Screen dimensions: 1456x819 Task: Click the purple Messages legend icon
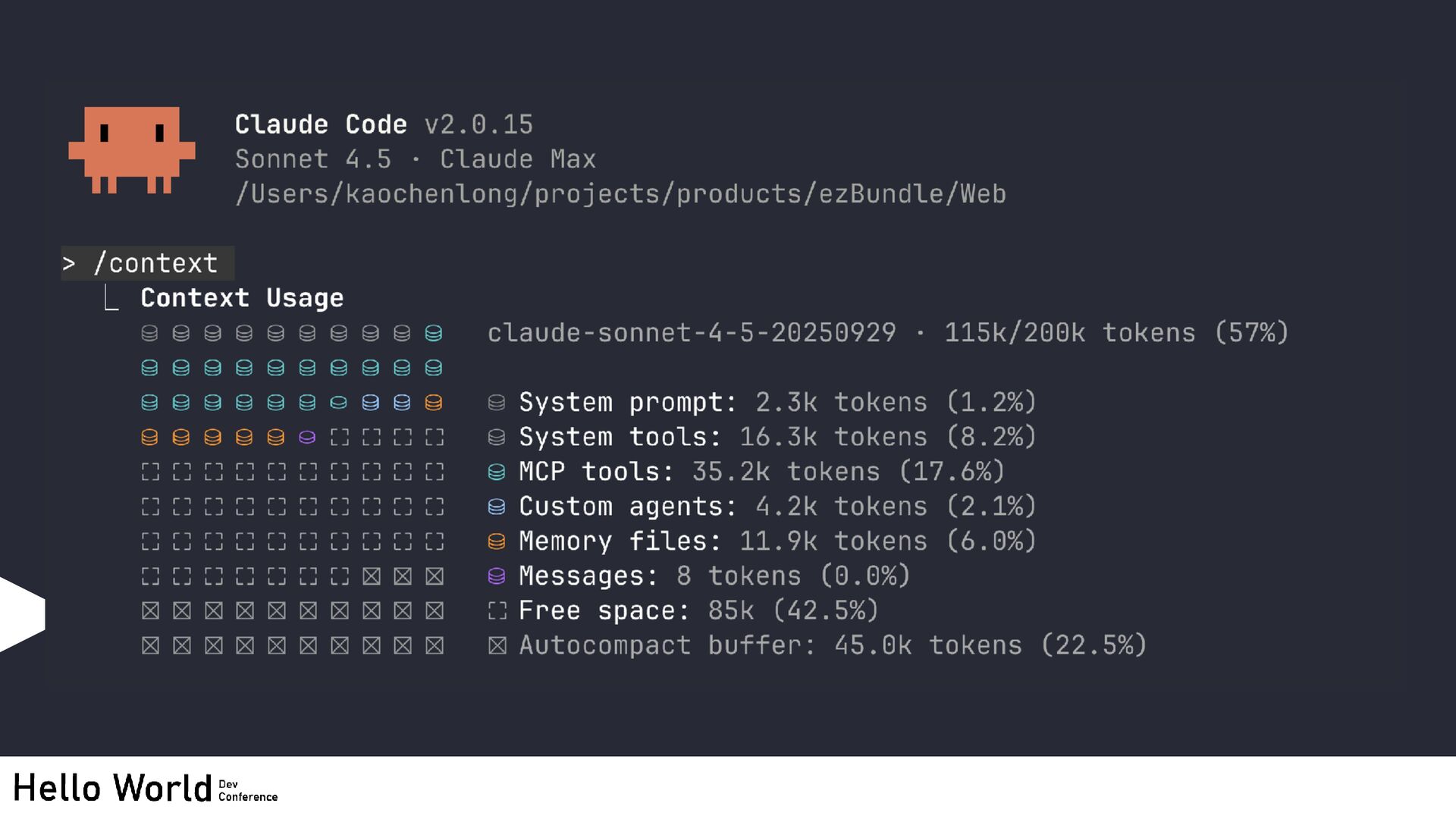tap(497, 576)
